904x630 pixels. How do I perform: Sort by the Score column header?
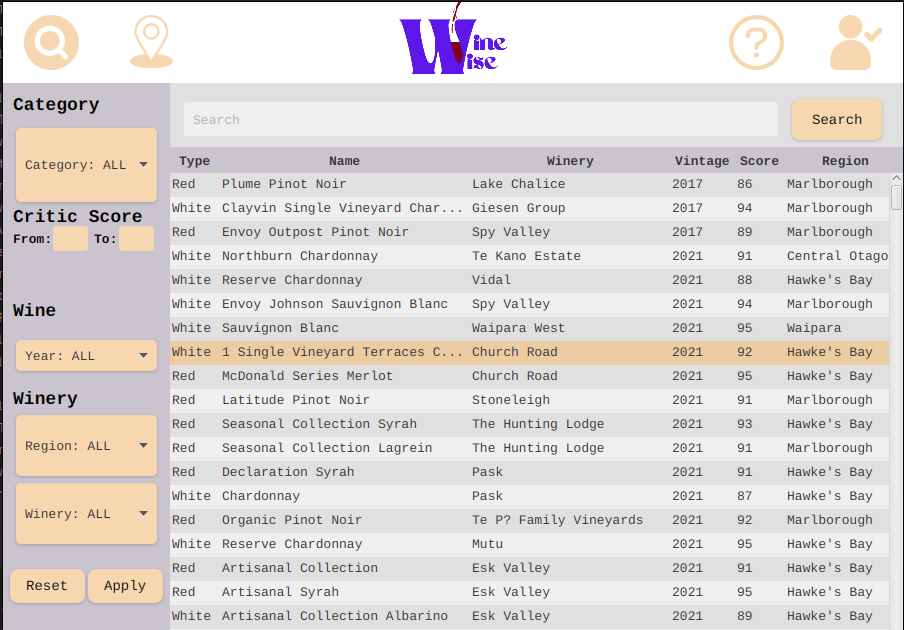click(759, 161)
